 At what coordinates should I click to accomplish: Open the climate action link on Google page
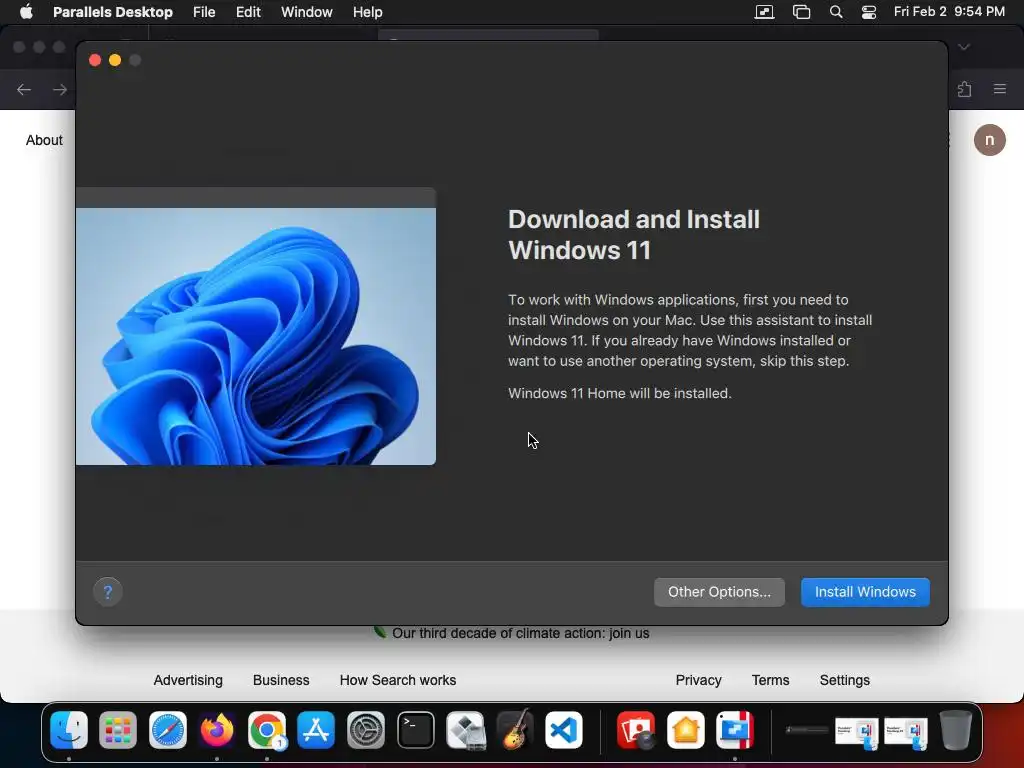(520, 633)
